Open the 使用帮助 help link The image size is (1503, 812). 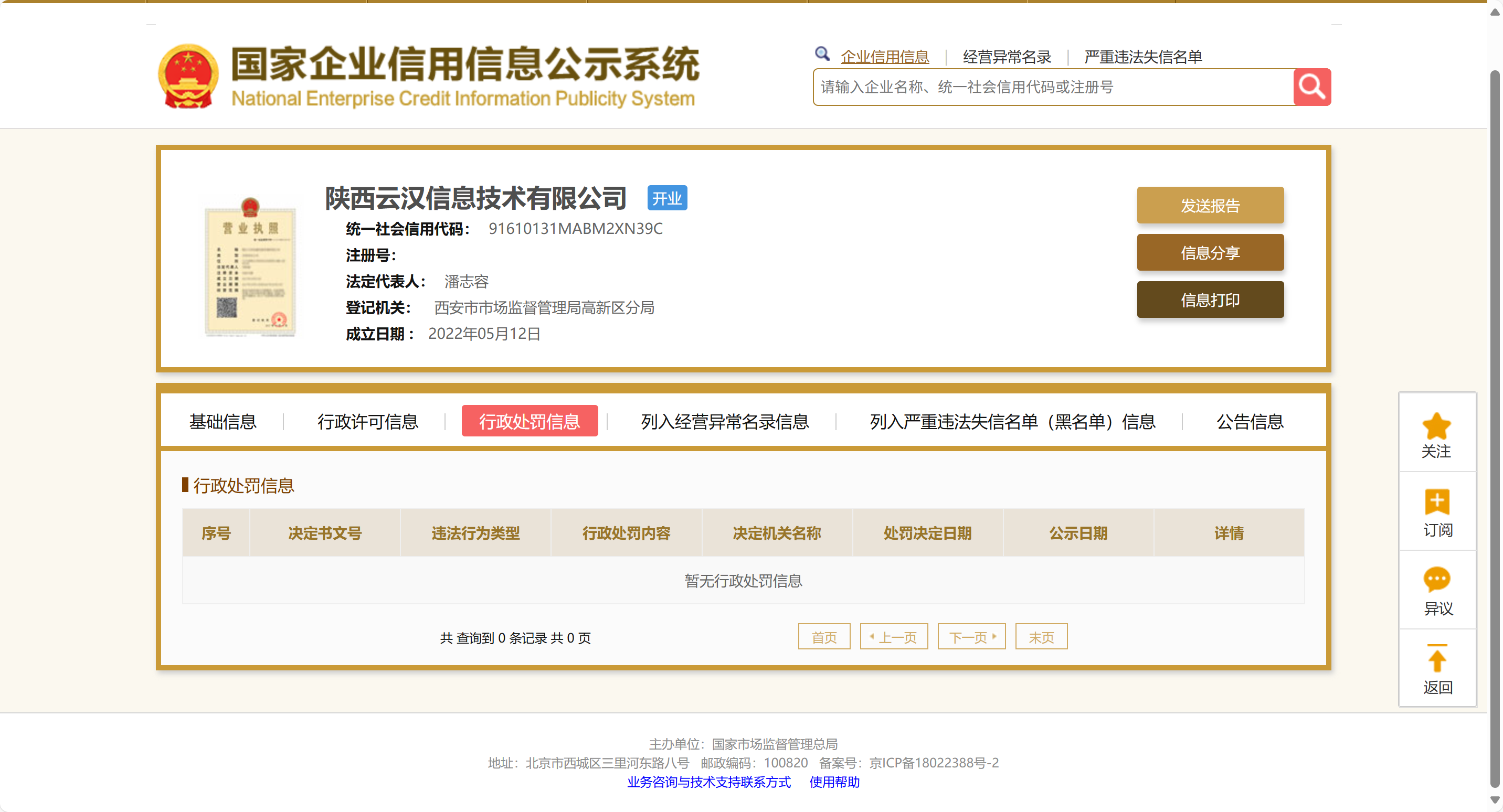[x=834, y=782]
